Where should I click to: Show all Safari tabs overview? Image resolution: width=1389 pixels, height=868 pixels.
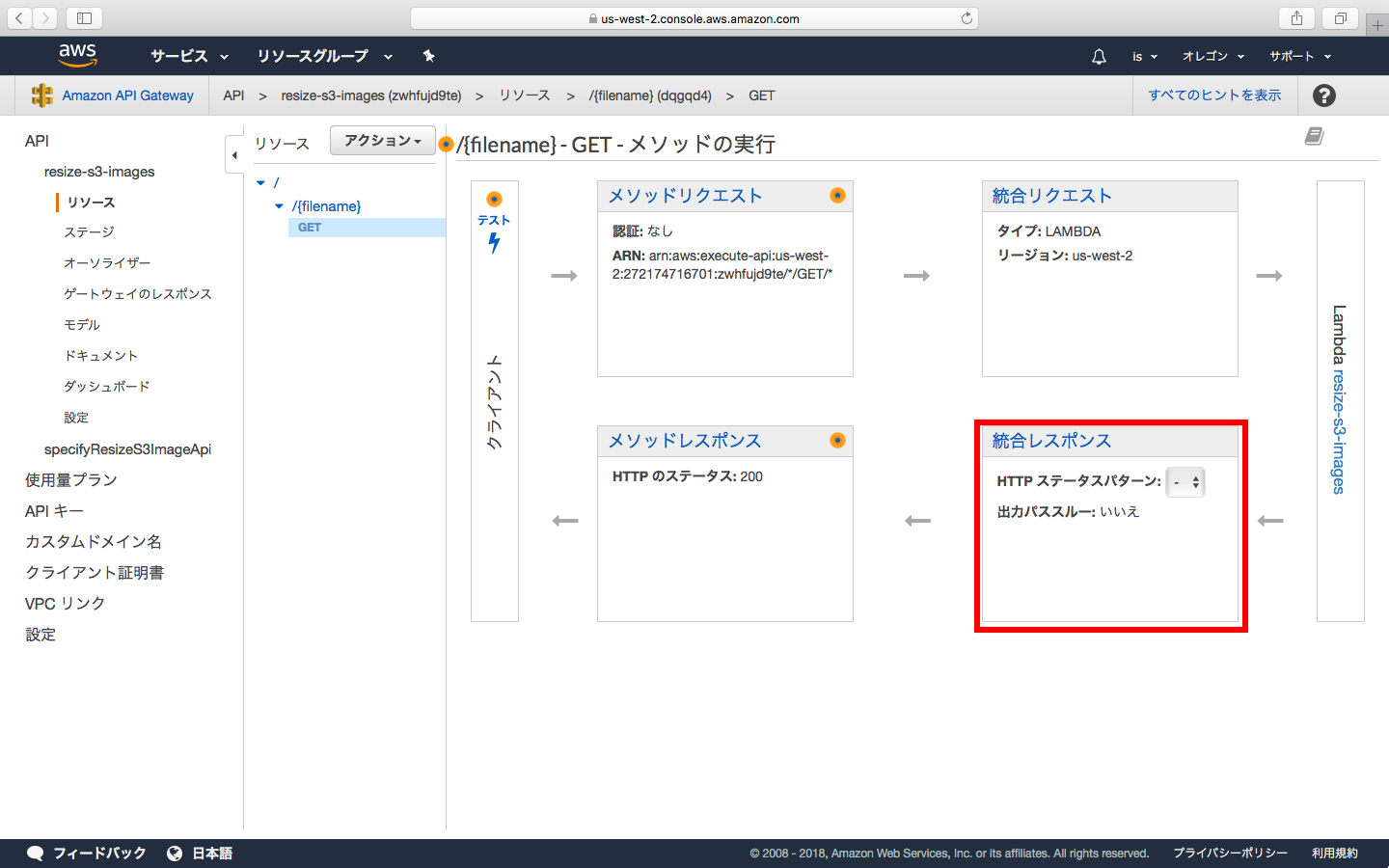point(1341,18)
